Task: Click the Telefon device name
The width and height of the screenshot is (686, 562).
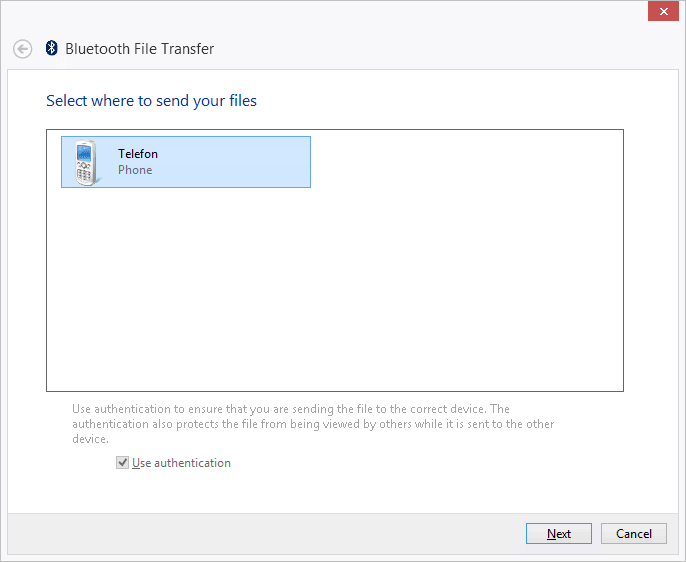Action: pyautogui.click(x=138, y=154)
